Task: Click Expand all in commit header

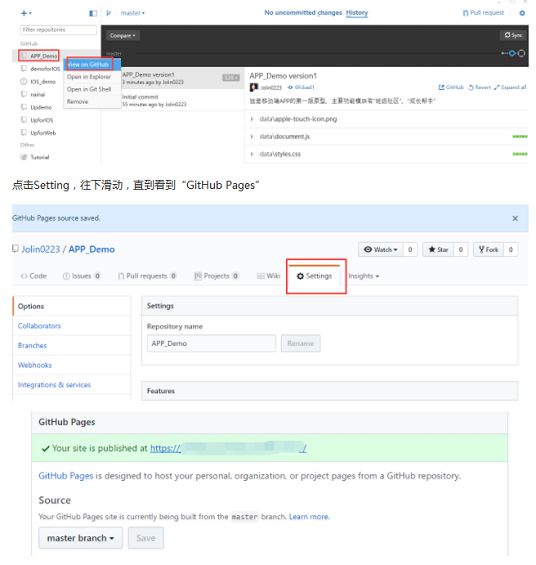Action: [510, 87]
